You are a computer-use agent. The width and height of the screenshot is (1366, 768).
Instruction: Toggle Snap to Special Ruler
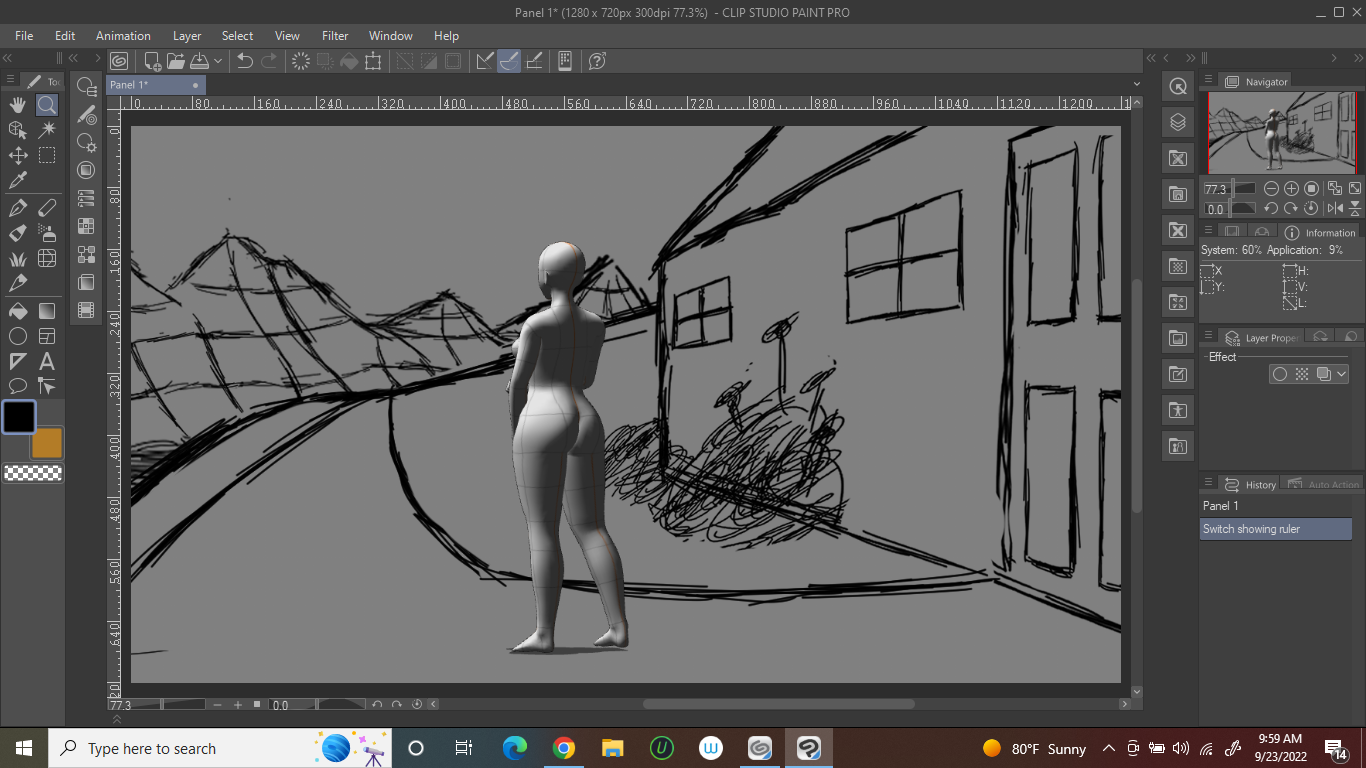pos(509,61)
